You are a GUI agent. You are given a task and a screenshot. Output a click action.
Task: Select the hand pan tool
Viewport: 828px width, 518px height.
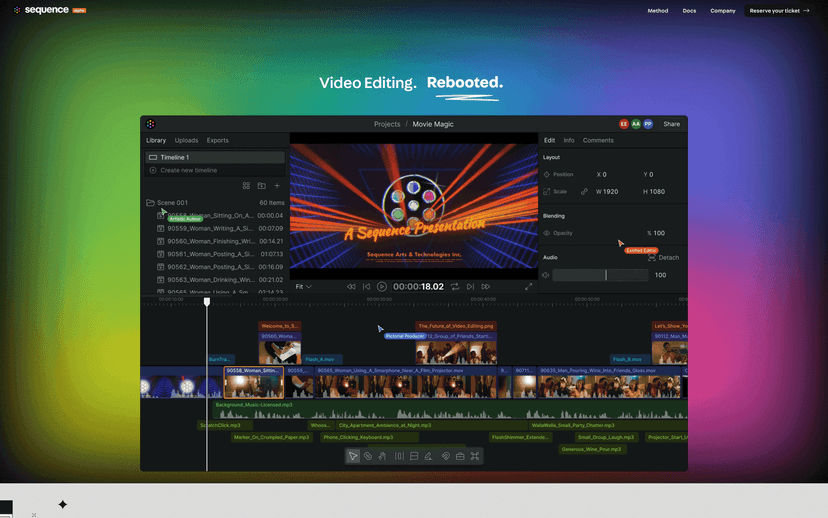coord(383,456)
